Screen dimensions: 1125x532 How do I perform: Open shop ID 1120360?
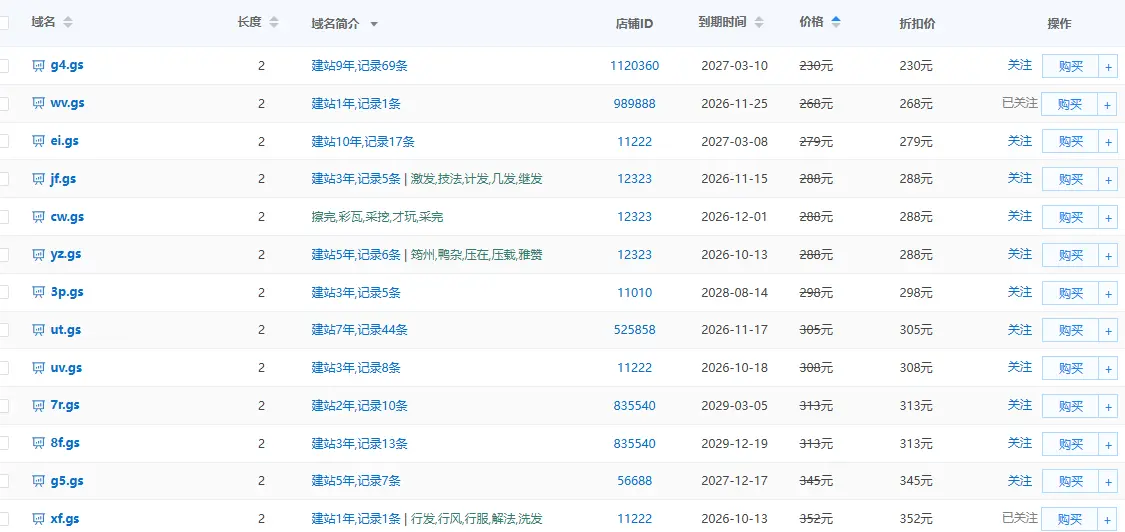point(634,66)
